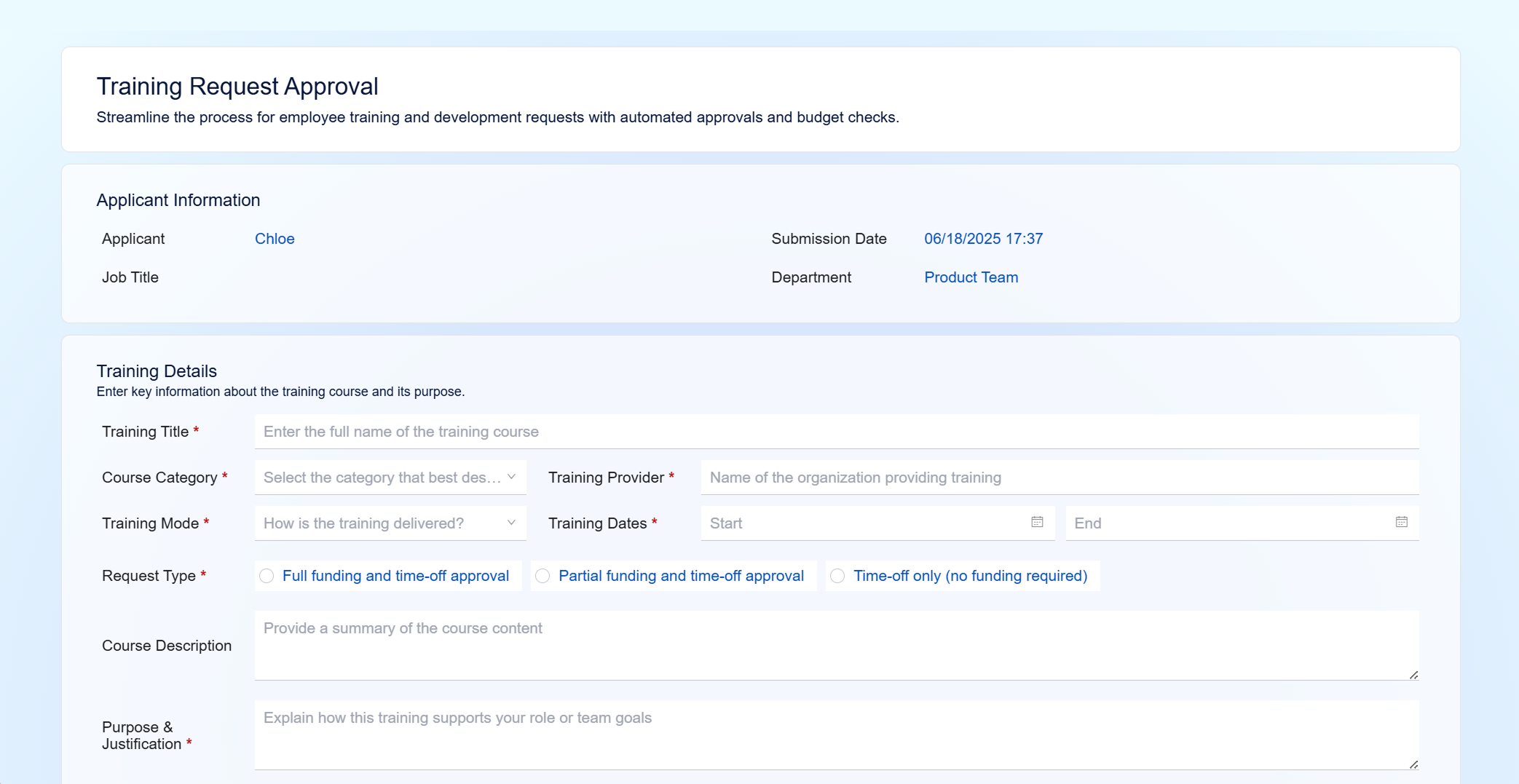The width and height of the screenshot is (1519, 784).
Task: Open the End date calendar icon
Action: click(x=1401, y=522)
